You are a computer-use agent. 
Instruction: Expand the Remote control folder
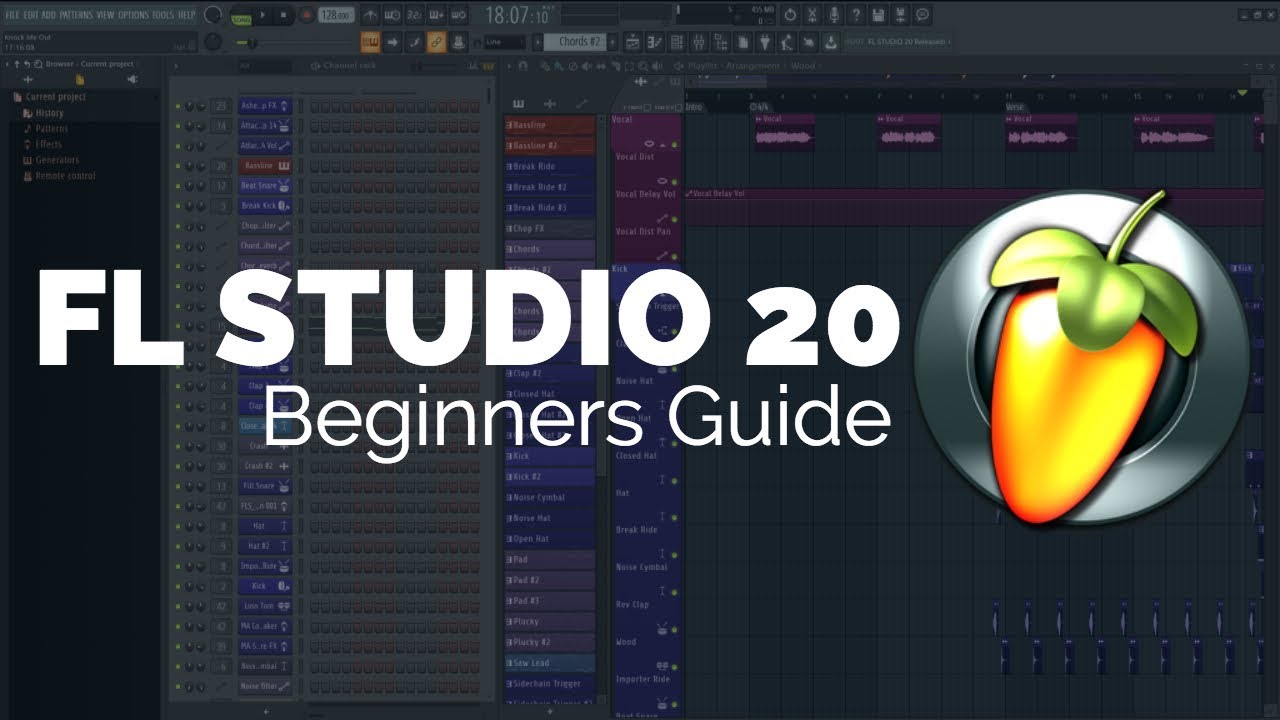pos(59,176)
